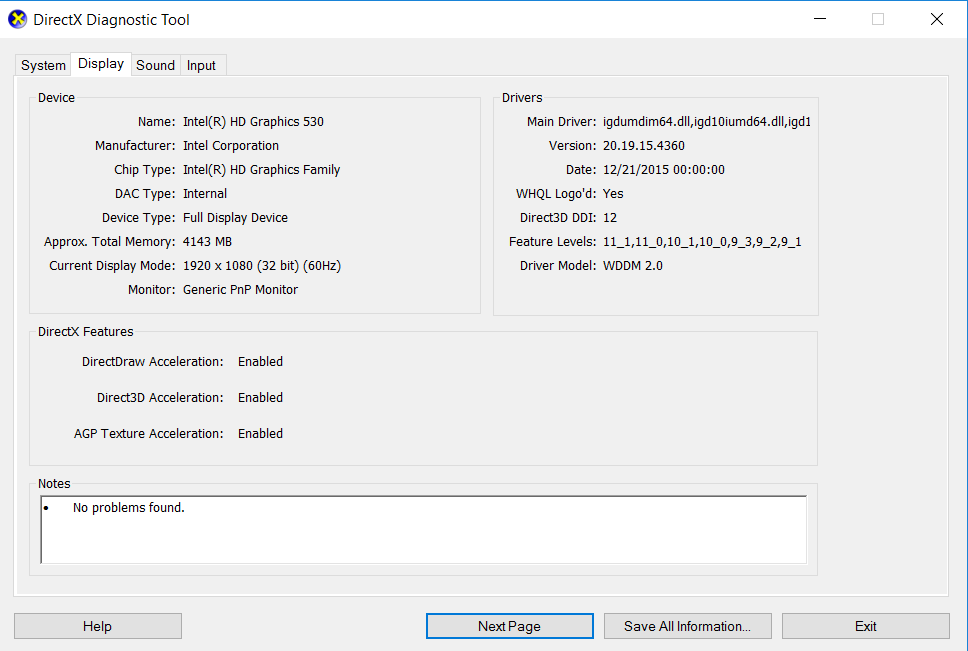Click the Direct3D DDI value '12'
The image size is (968, 651).
point(610,218)
